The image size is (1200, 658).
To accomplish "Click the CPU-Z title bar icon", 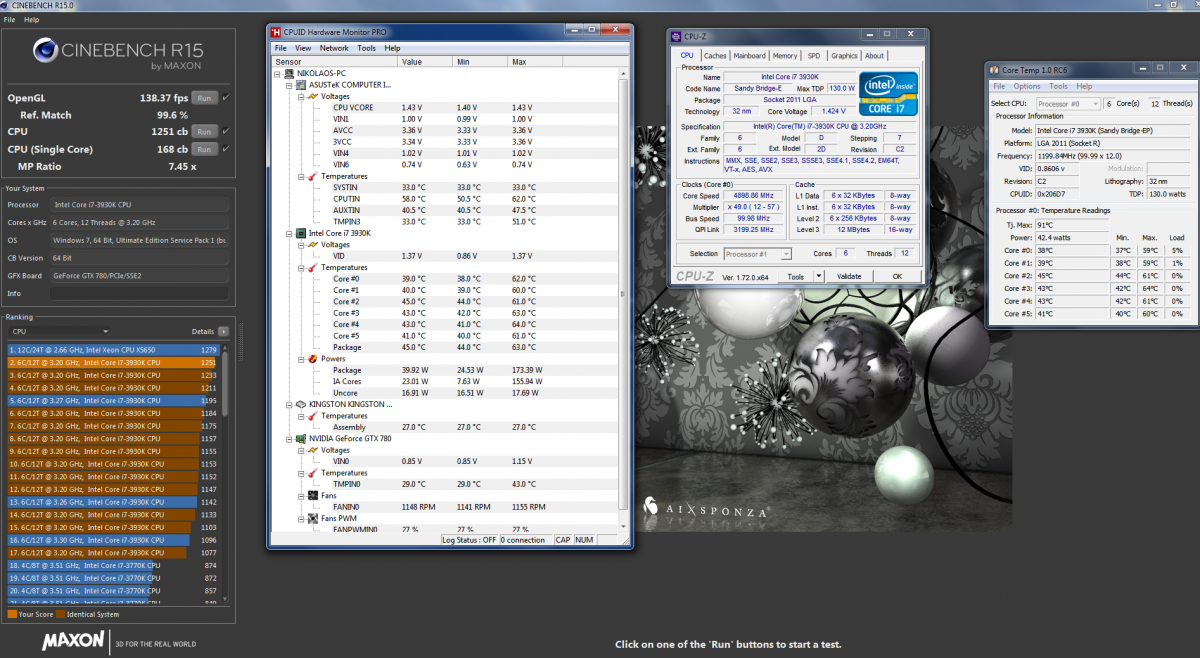I will pyautogui.click(x=678, y=35).
